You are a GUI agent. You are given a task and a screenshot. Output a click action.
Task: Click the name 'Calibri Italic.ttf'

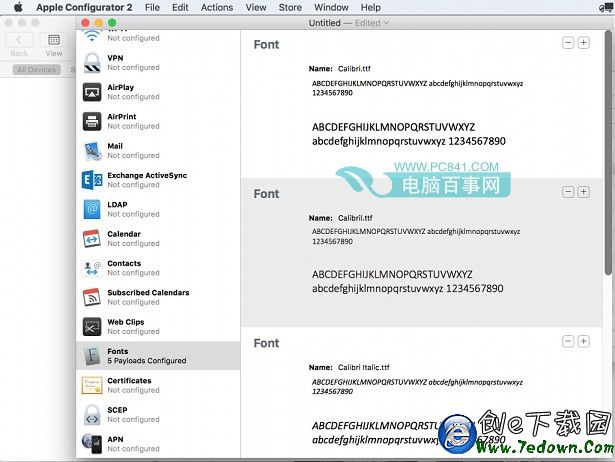point(364,367)
